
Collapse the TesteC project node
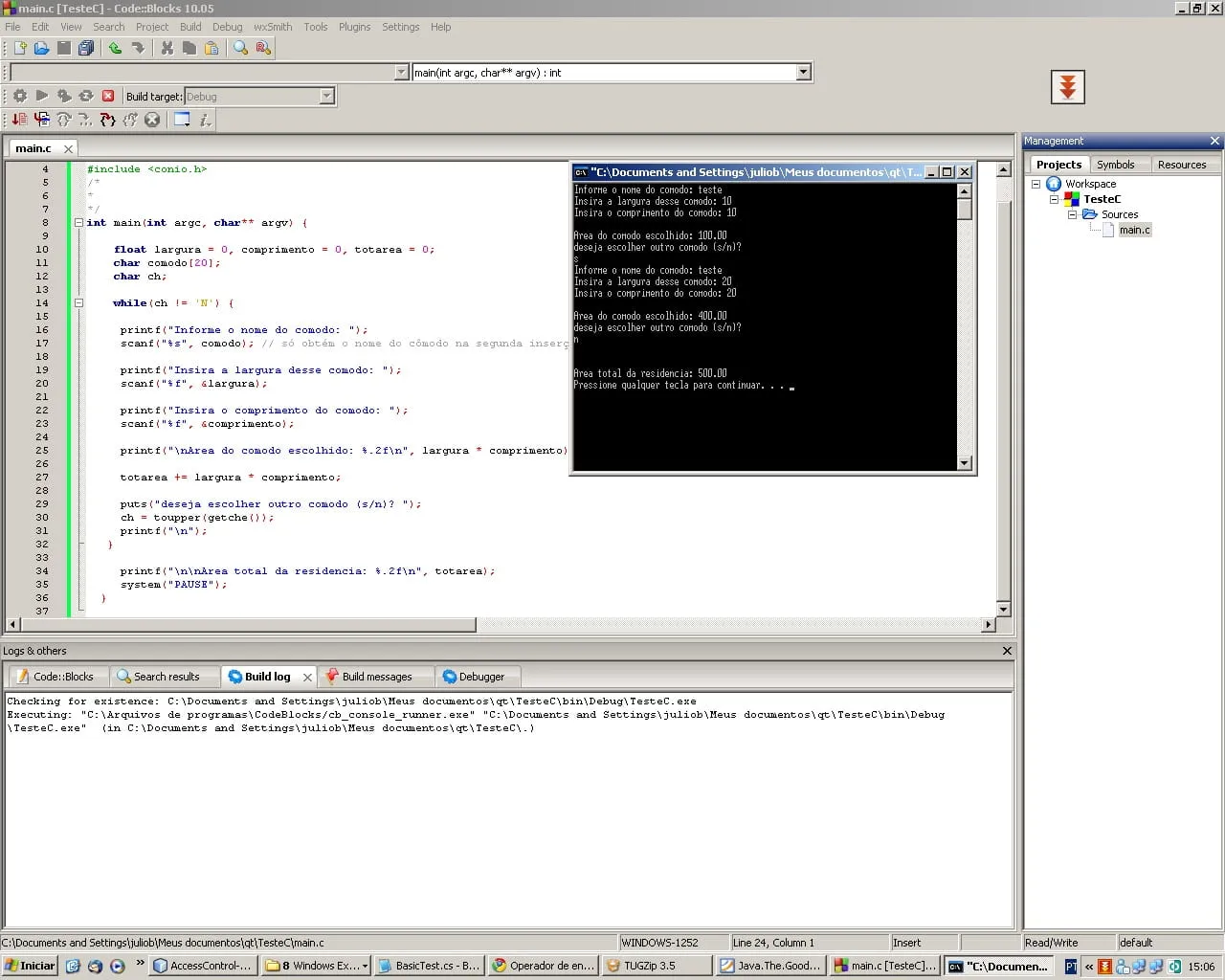pyautogui.click(x=1054, y=199)
